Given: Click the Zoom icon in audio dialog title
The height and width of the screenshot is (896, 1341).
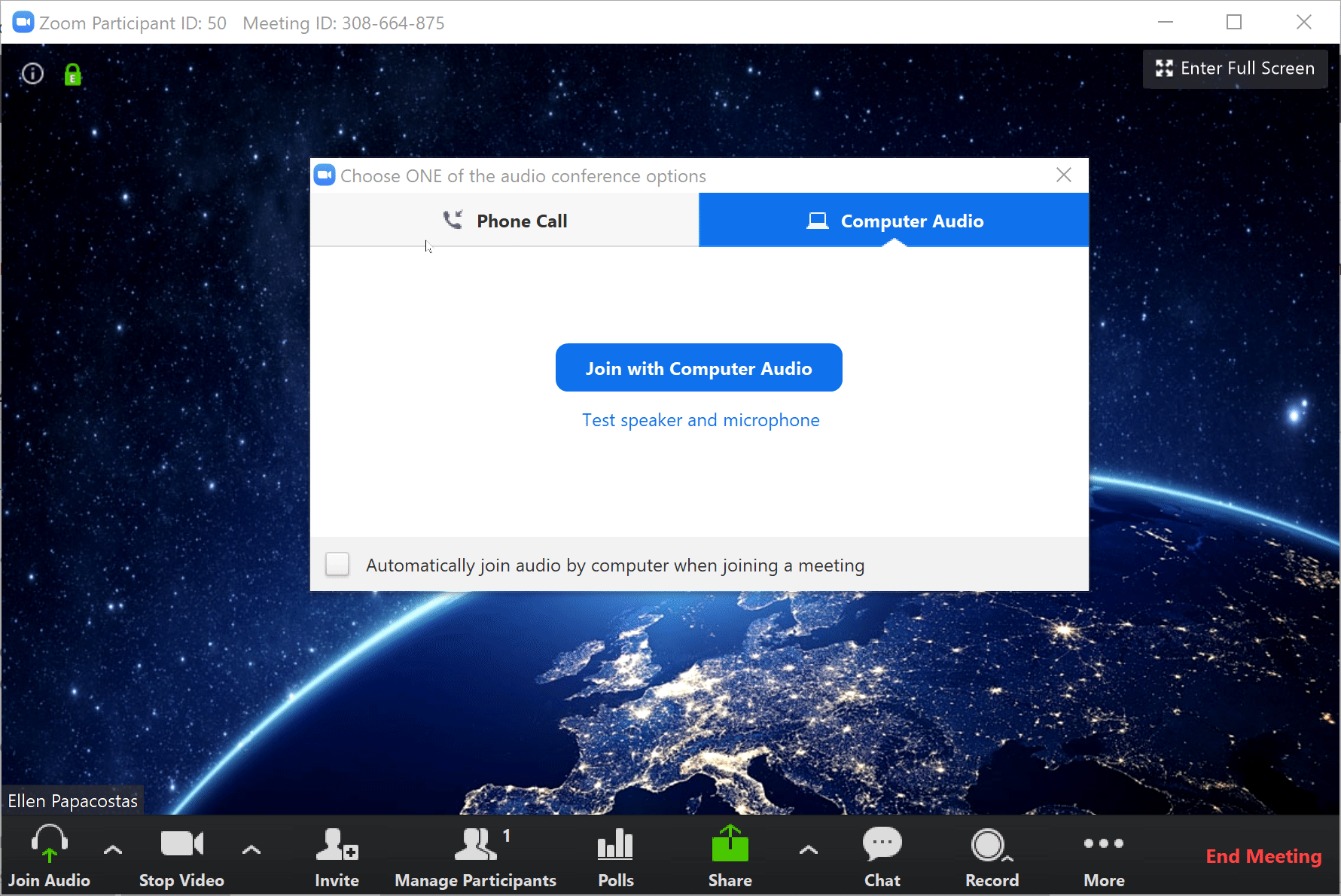Looking at the screenshot, I should [325, 175].
